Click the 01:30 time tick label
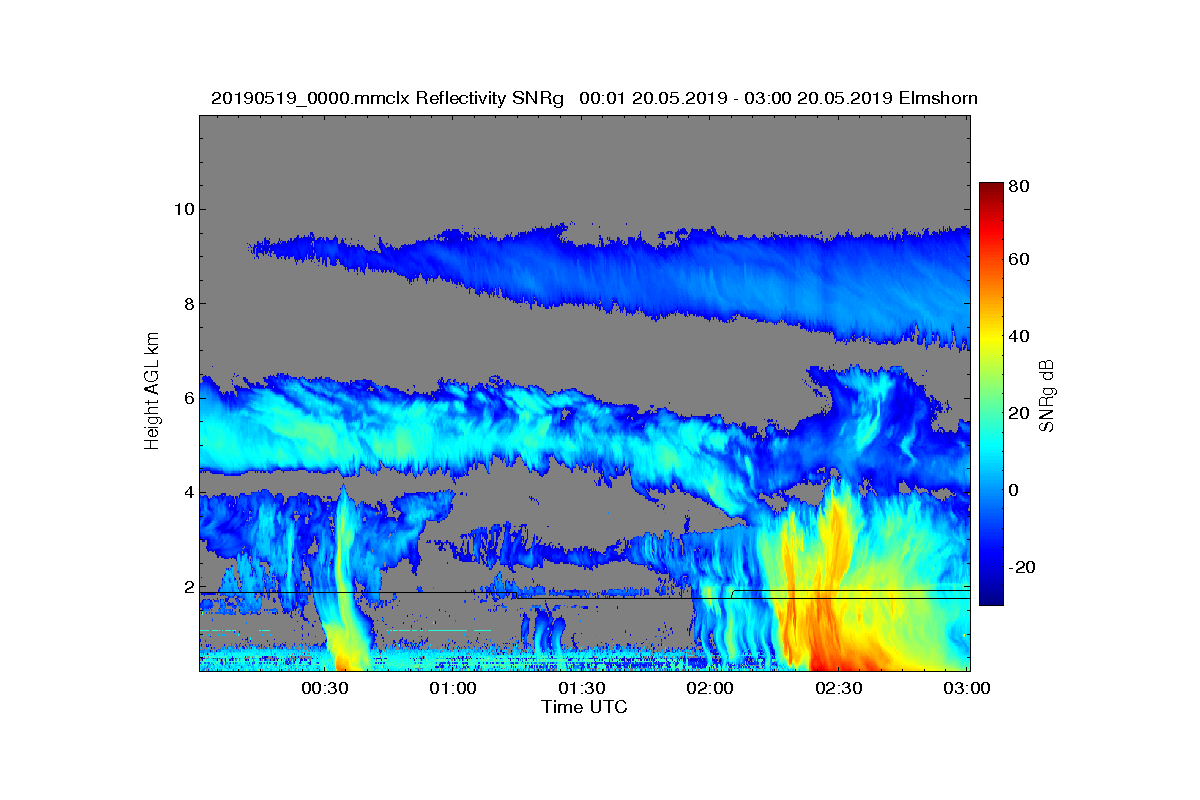The width and height of the screenshot is (1200, 800). pyautogui.click(x=581, y=689)
